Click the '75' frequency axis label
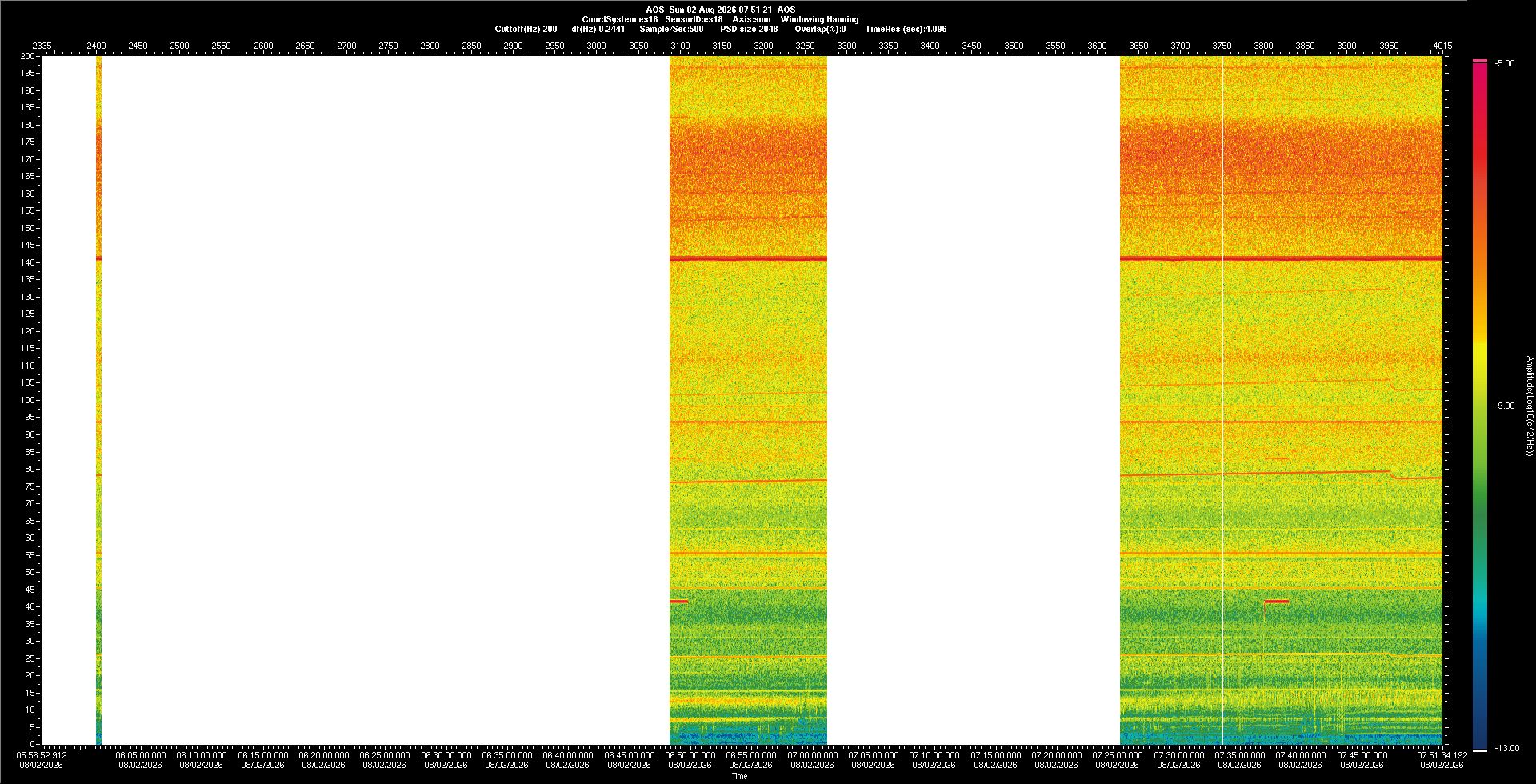Image resolution: width=1536 pixels, height=784 pixels. (30, 486)
